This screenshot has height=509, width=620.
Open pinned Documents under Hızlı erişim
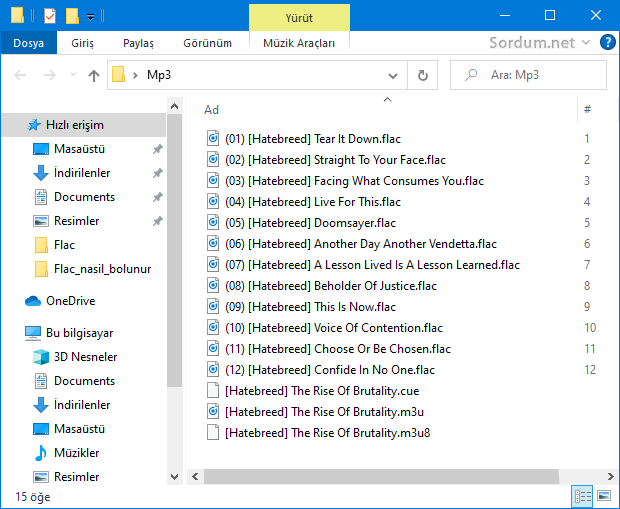click(84, 197)
